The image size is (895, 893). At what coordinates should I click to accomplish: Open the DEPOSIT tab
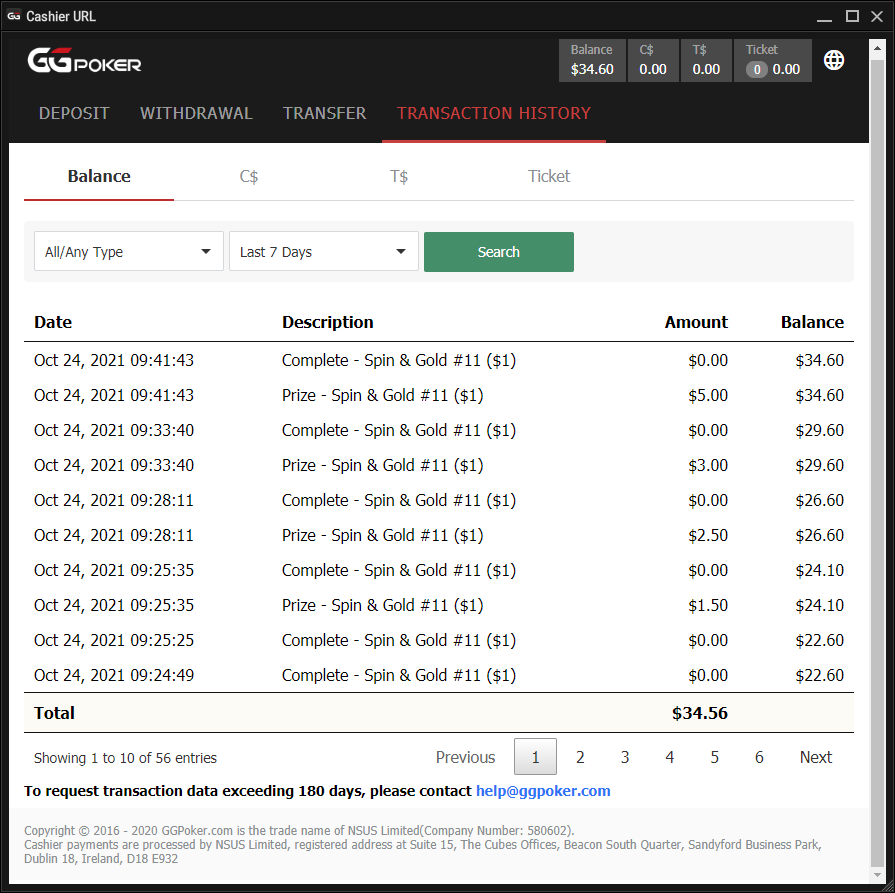(x=74, y=113)
